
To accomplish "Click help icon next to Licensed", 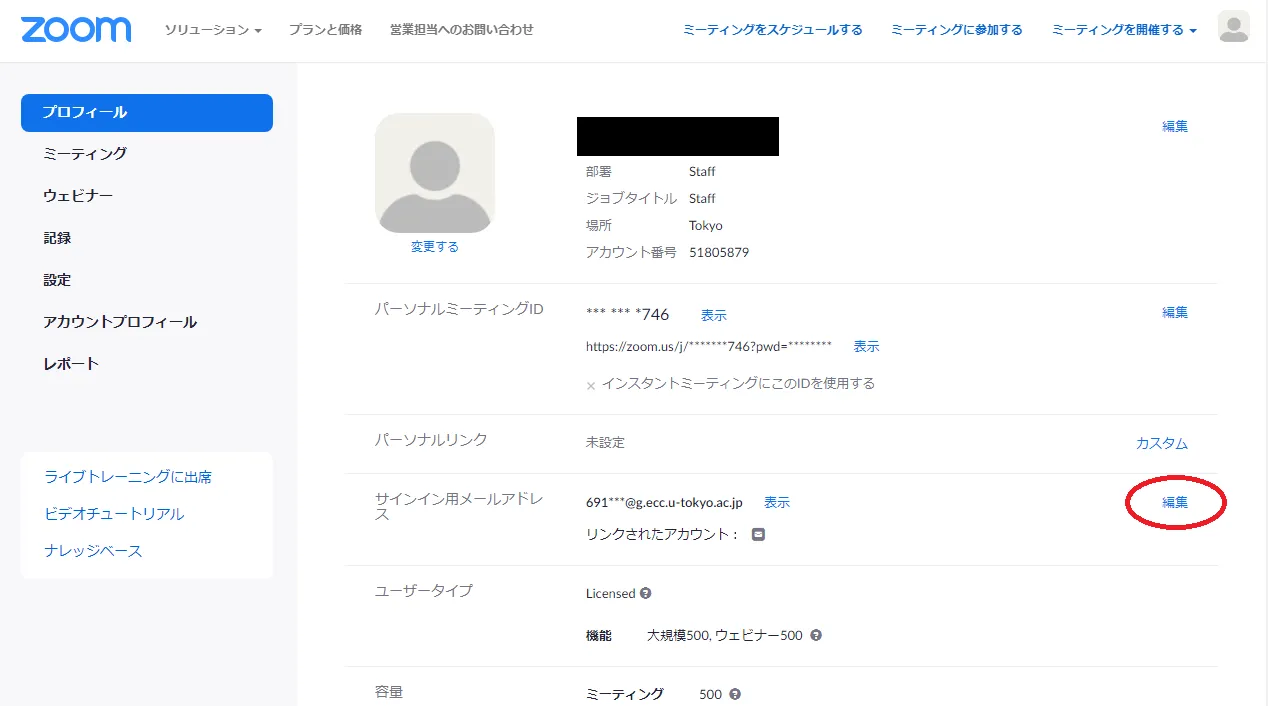I will (x=645, y=593).
